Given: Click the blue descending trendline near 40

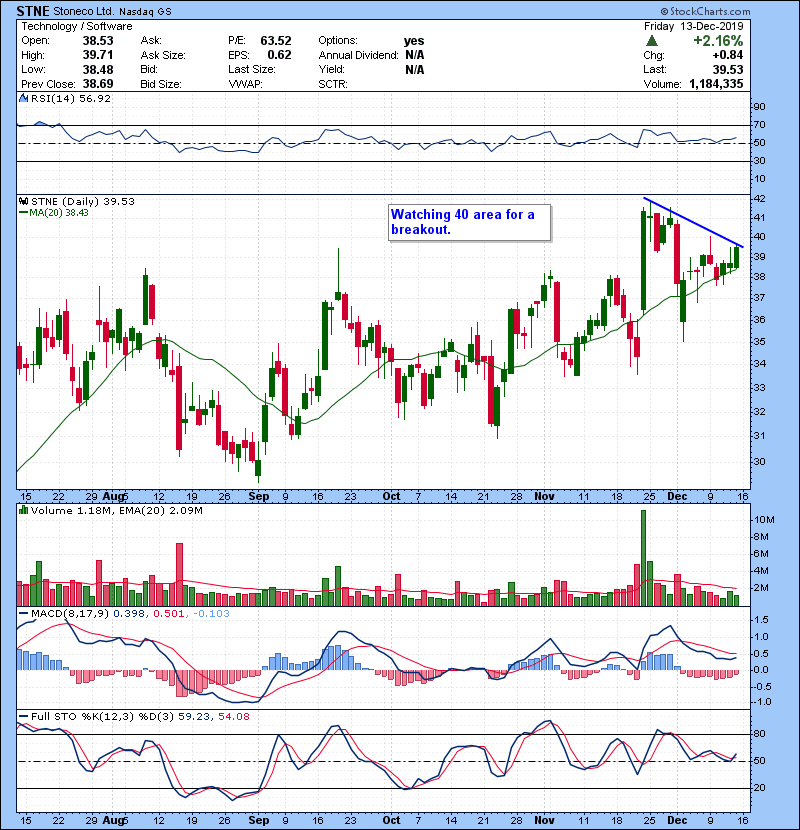Looking at the screenshot, I should coord(694,223).
